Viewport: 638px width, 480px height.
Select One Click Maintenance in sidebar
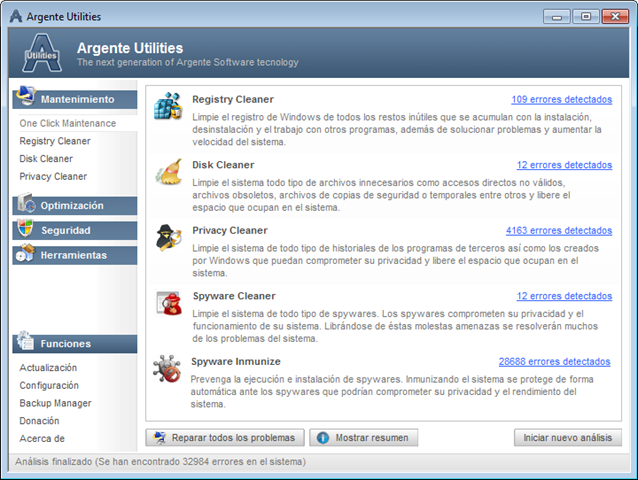point(68,123)
